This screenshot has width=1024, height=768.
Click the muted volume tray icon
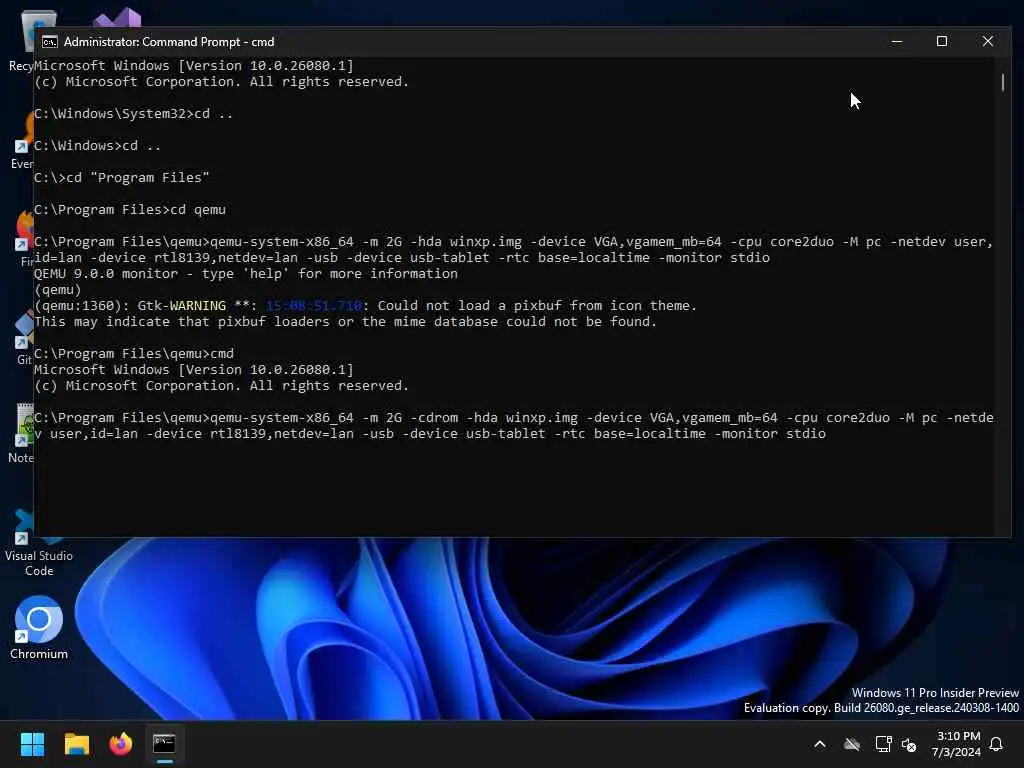coord(909,744)
